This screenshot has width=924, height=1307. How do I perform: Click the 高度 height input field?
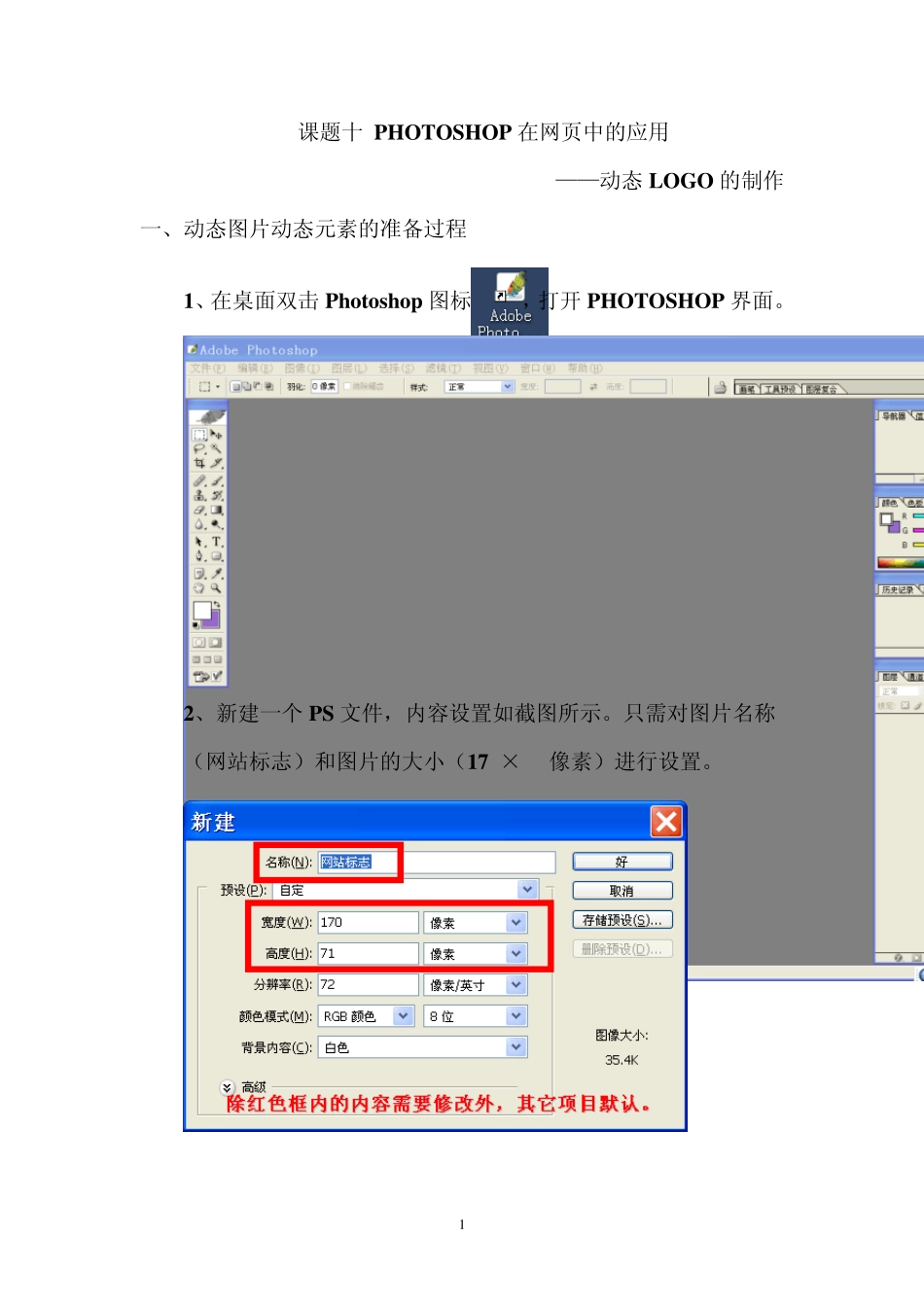[x=368, y=953]
